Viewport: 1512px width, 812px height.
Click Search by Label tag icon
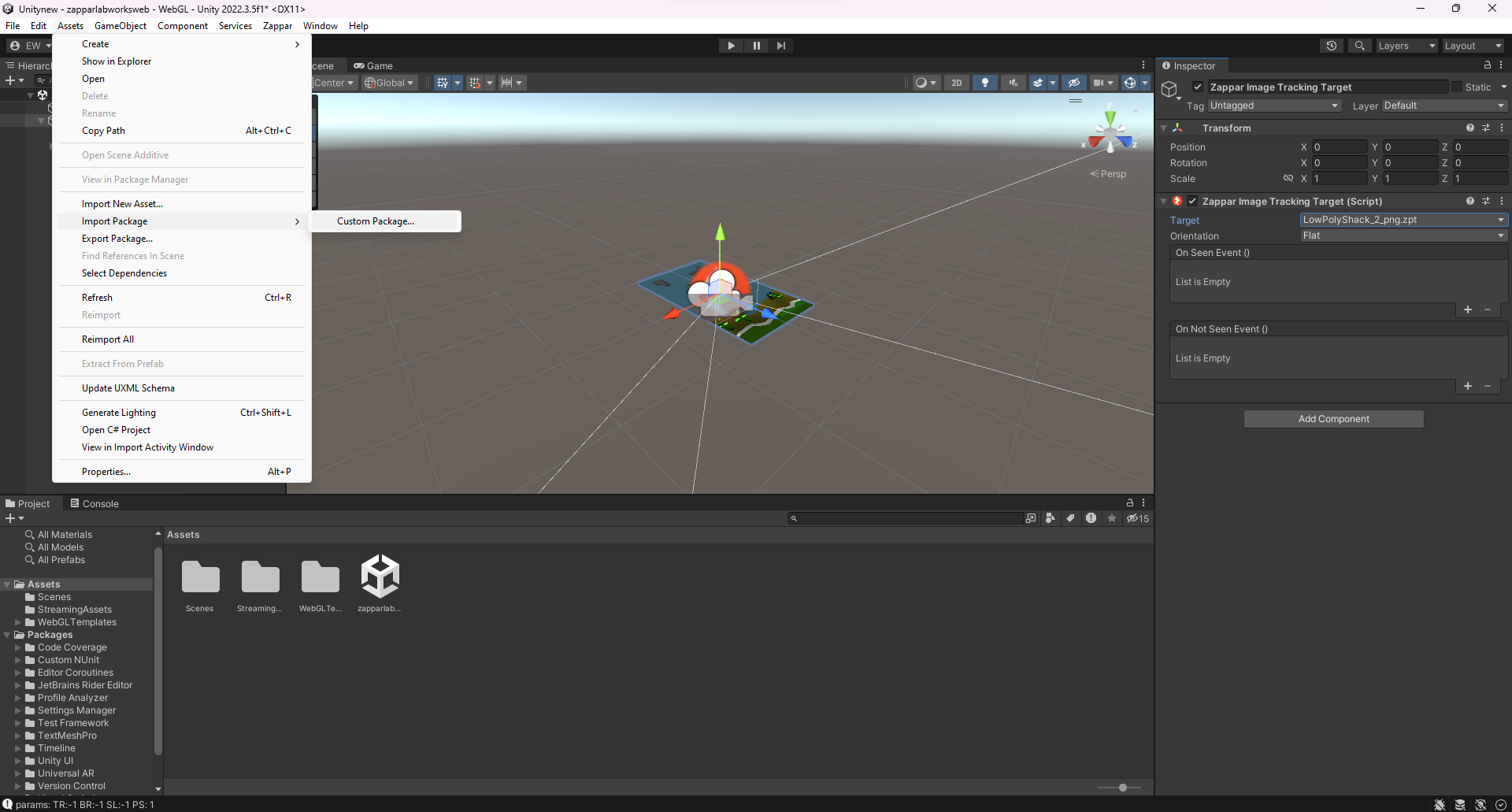click(x=1070, y=518)
